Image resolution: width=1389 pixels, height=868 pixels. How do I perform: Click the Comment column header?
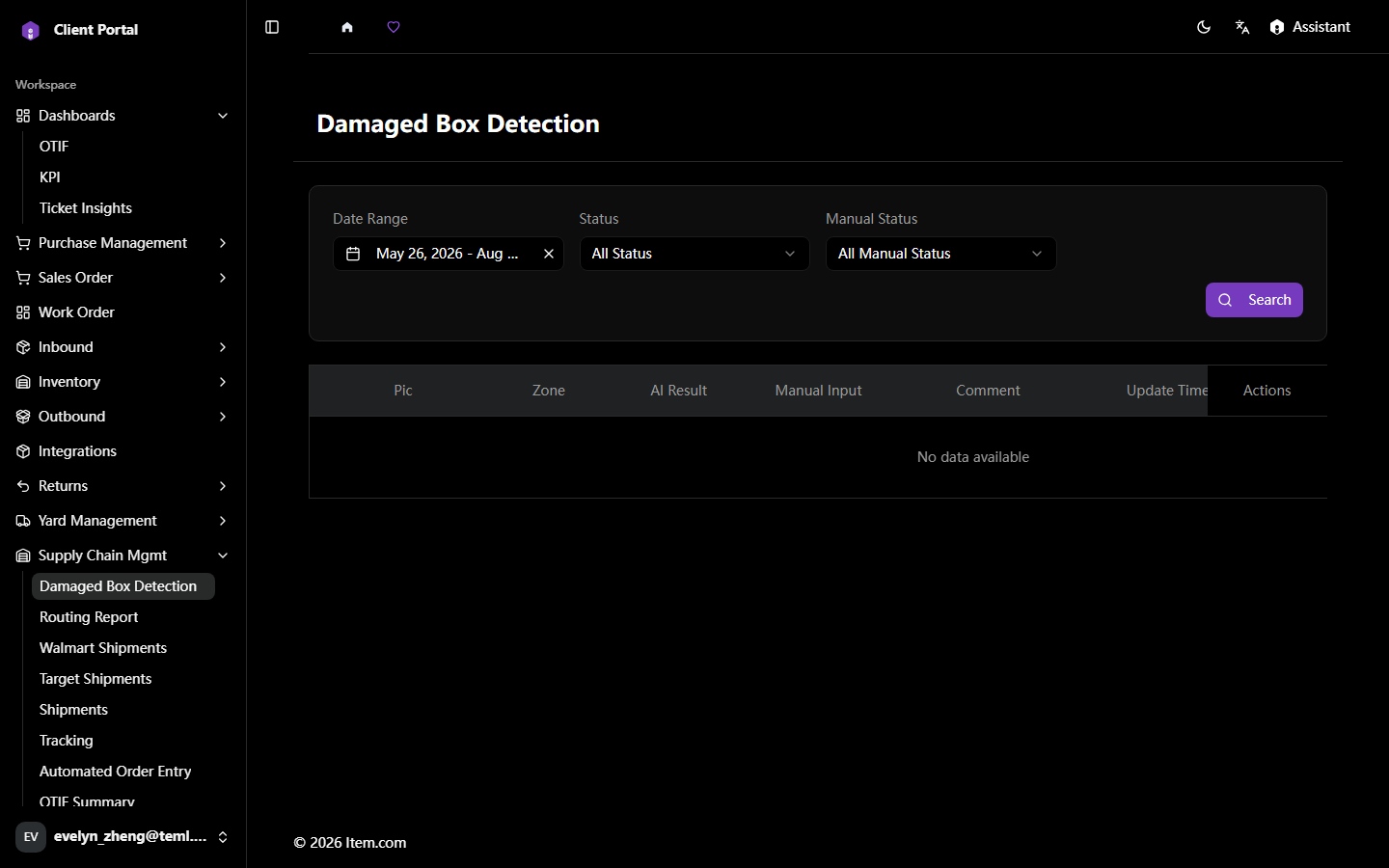988,391
